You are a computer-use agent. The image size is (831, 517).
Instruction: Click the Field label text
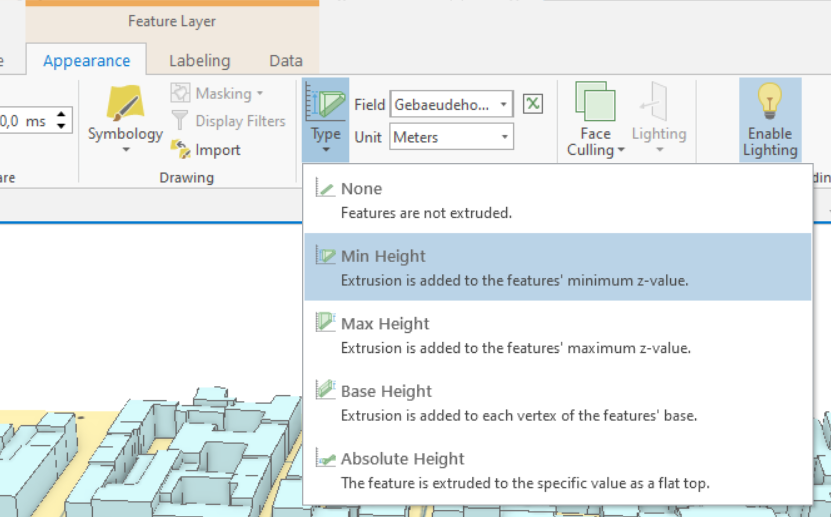pos(369,104)
